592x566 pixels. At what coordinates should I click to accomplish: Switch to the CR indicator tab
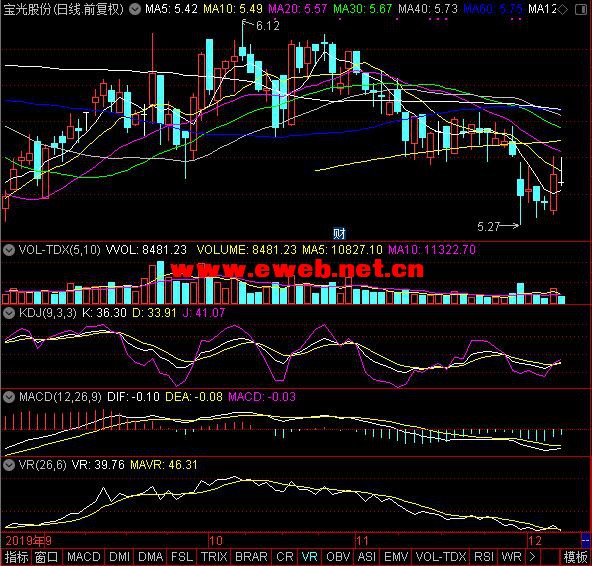[285, 557]
